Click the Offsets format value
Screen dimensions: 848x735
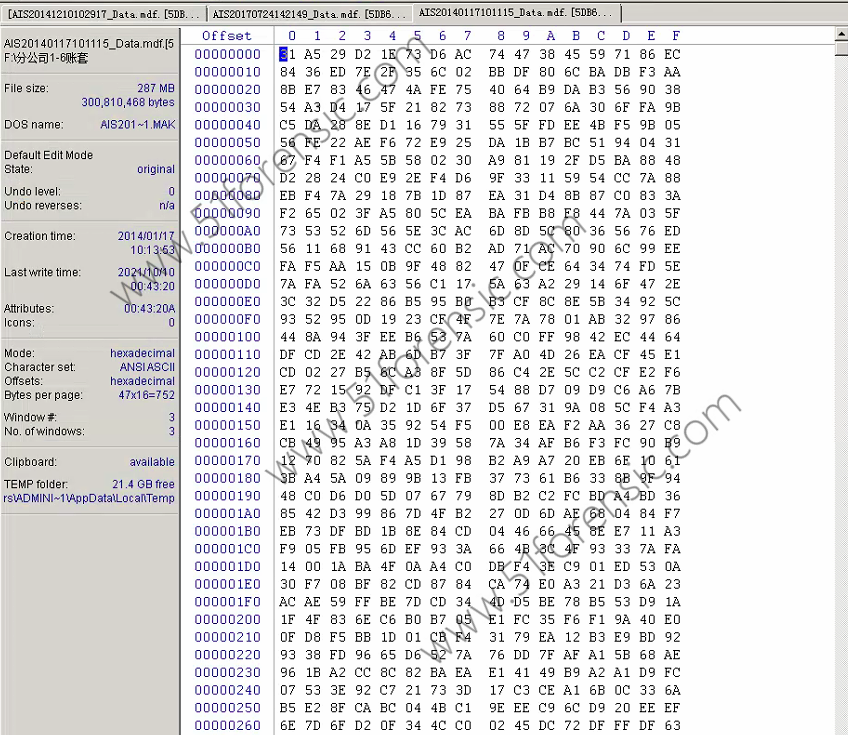pos(142,381)
